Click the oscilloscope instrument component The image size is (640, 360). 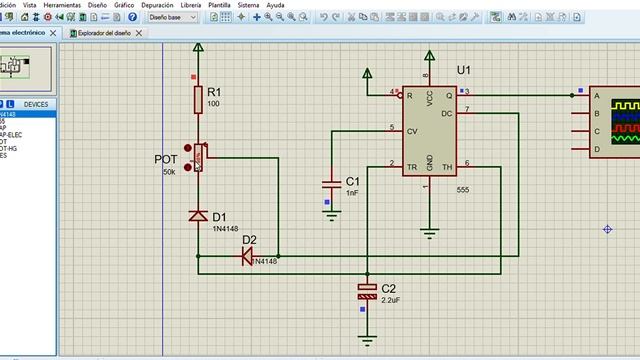(x=615, y=122)
